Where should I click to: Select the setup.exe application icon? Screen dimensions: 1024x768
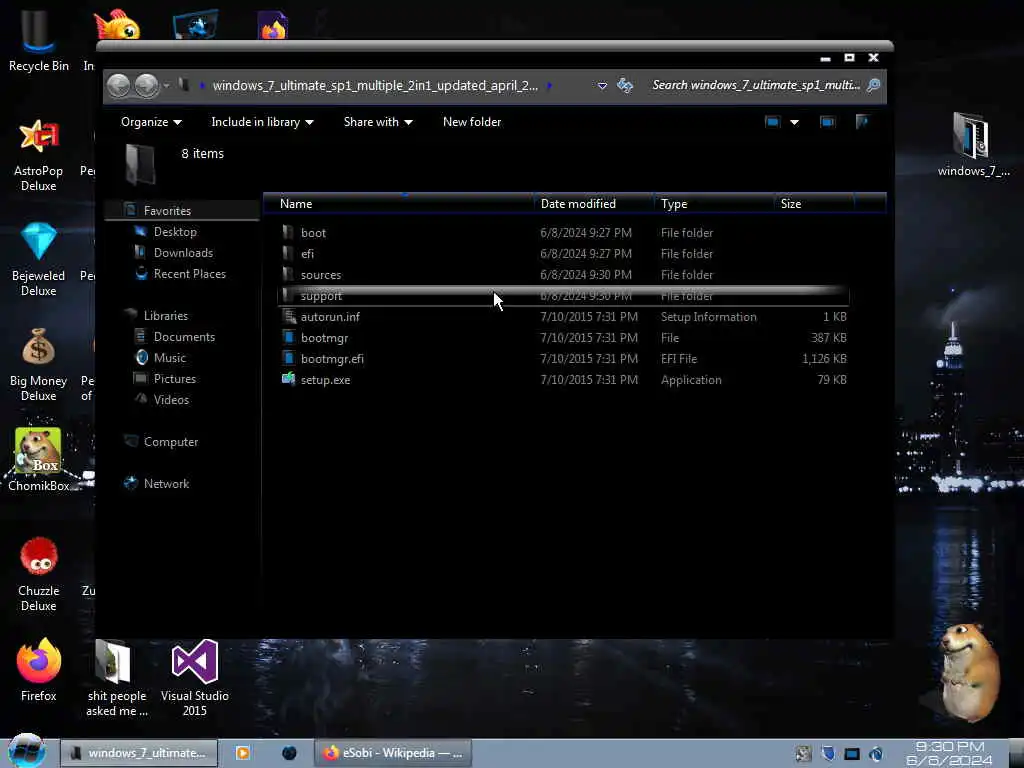288,379
